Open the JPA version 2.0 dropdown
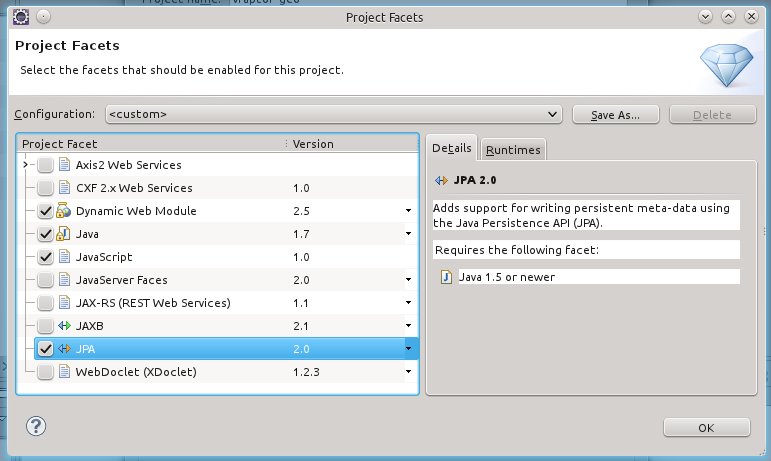The width and height of the screenshot is (771, 461). [x=408, y=349]
